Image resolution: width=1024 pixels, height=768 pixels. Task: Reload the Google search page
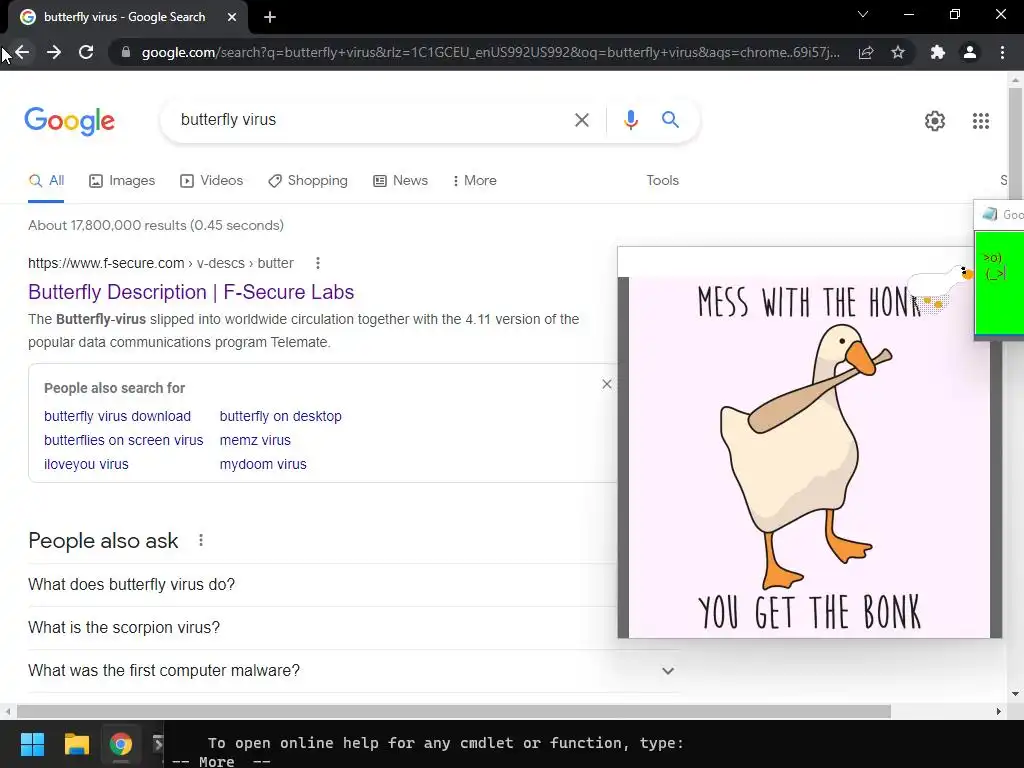pyautogui.click(x=86, y=52)
